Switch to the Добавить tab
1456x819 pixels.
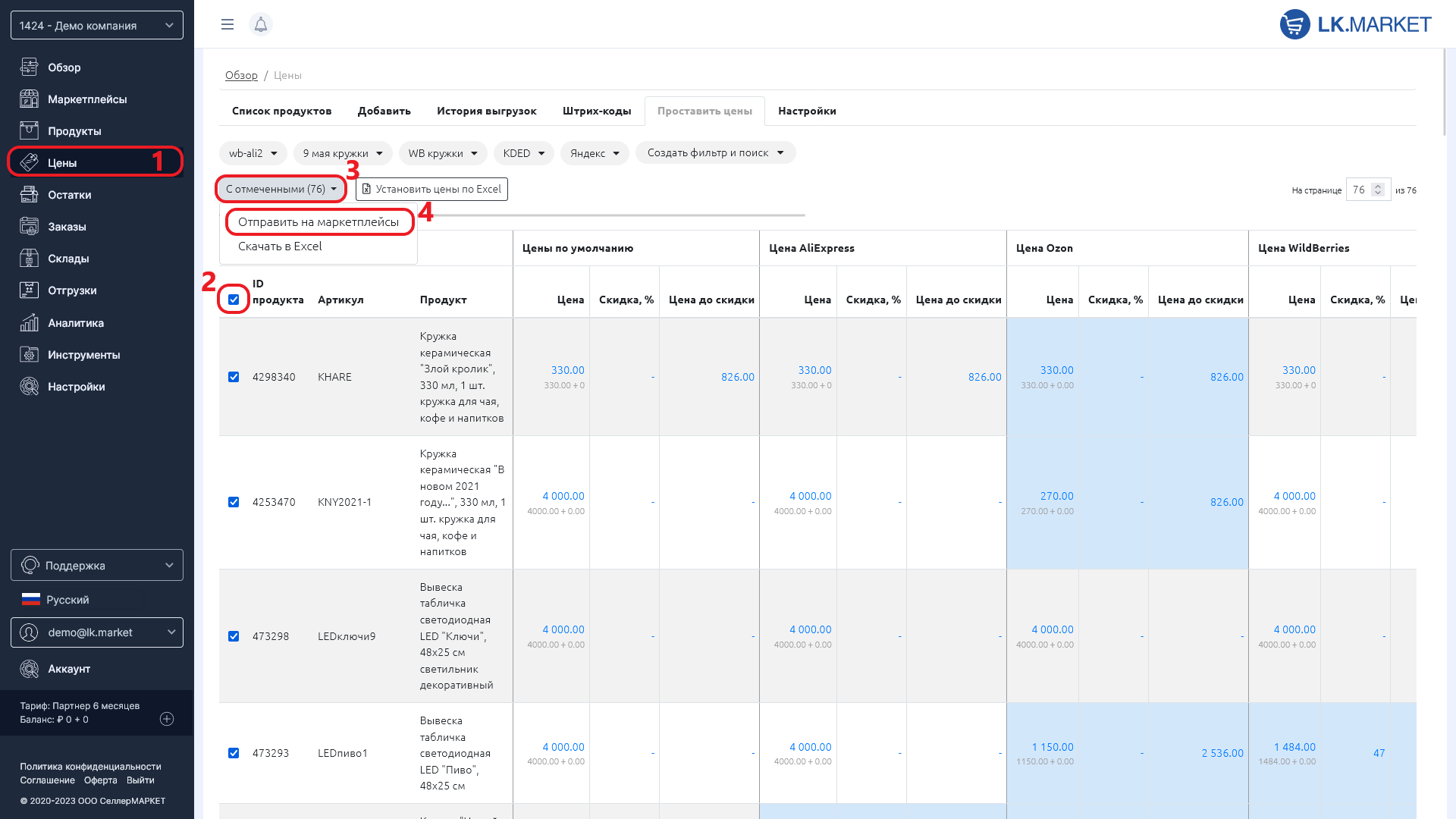point(384,111)
